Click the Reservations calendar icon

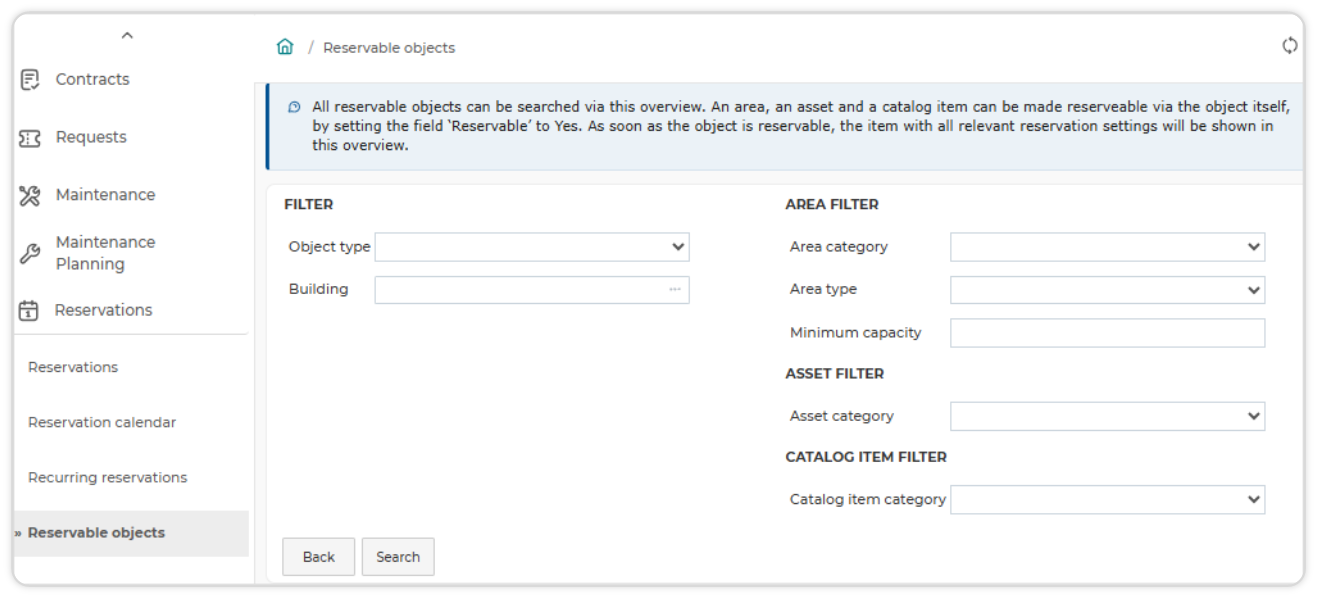tap(29, 311)
